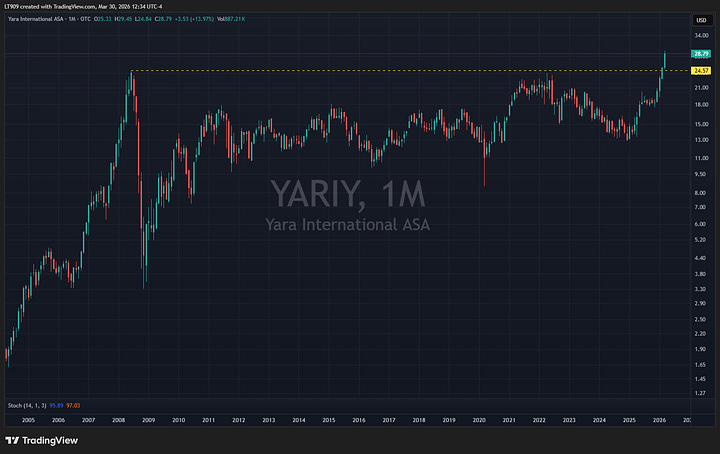This screenshot has height=454, width=720.
Task: Click the 2013 label on time axis
Action: tap(269, 420)
